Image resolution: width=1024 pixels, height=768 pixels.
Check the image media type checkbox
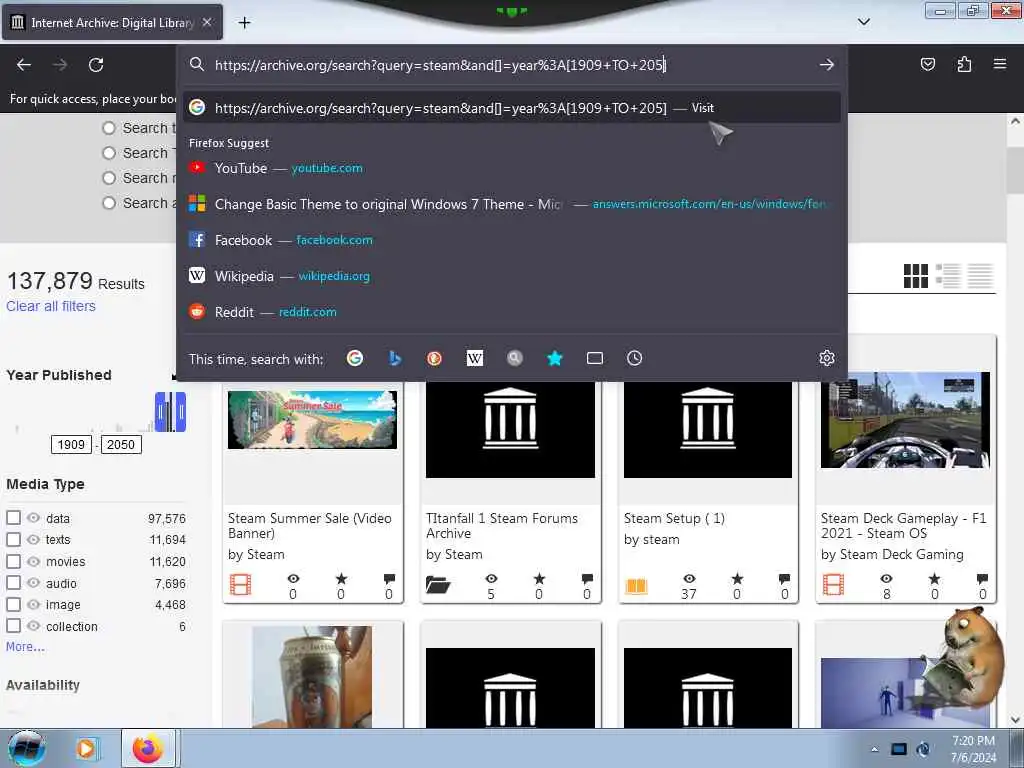[x=13, y=604]
